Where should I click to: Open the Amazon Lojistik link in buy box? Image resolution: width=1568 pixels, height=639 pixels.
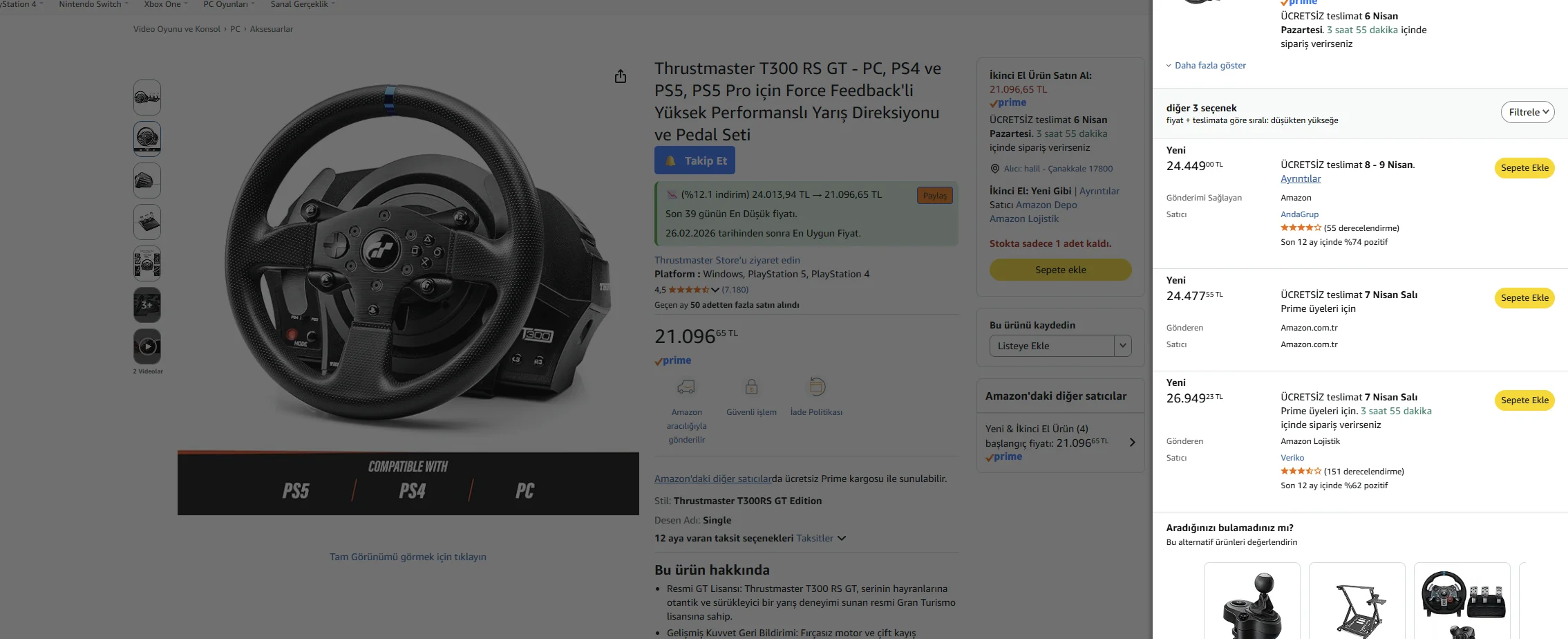pos(1024,219)
